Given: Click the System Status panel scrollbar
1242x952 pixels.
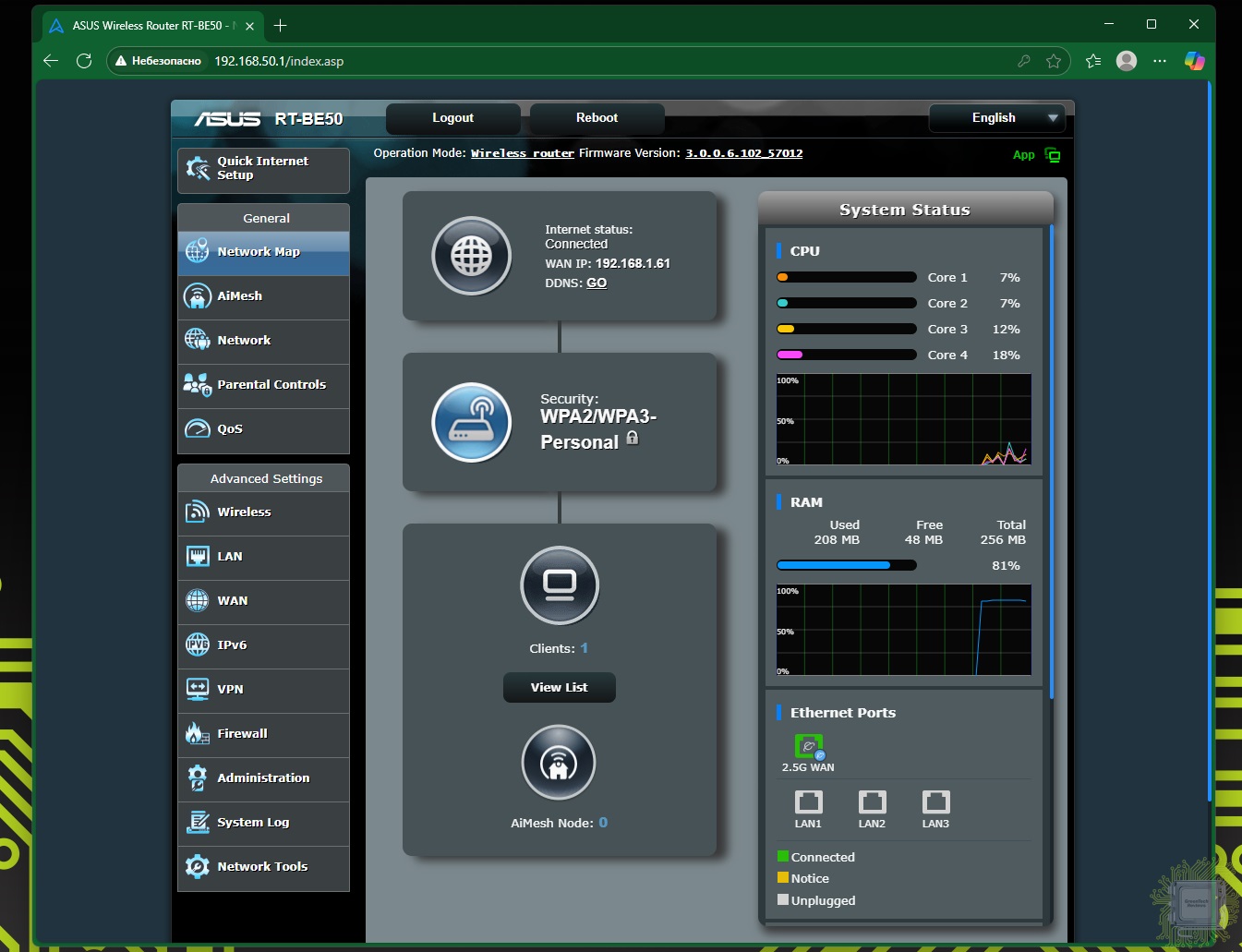Looking at the screenshot, I should tap(1051, 462).
